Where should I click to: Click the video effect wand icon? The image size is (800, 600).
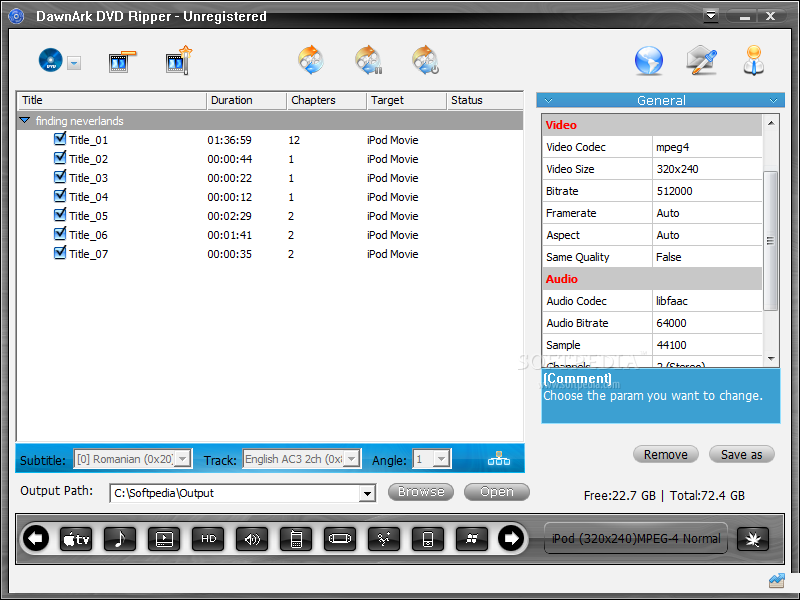point(179,61)
